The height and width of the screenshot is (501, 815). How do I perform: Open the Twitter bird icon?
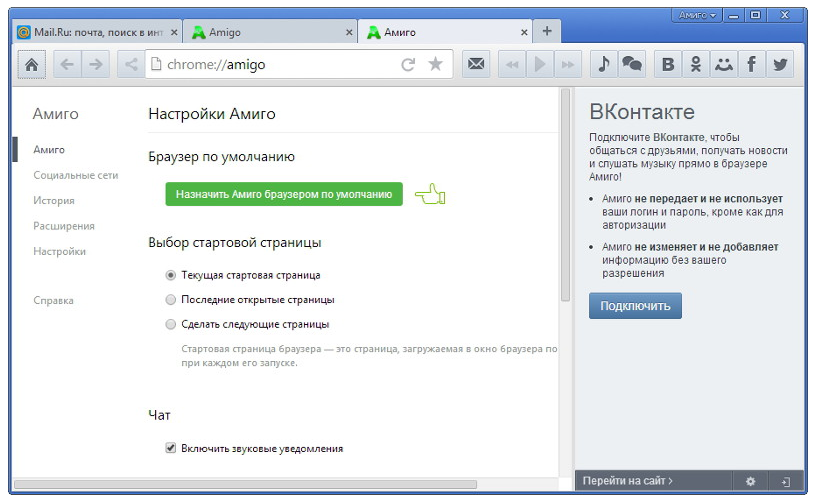tap(780, 64)
